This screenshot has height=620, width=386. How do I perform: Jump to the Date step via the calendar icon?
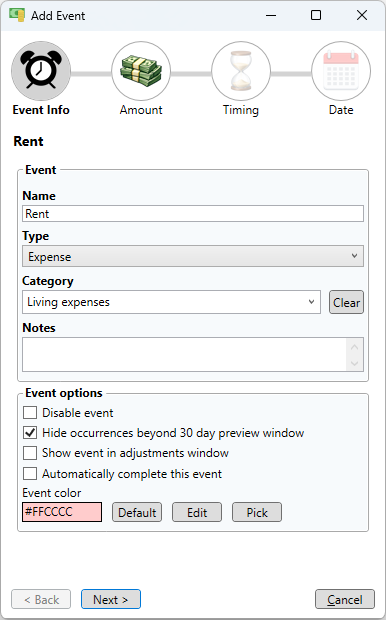pos(341,71)
